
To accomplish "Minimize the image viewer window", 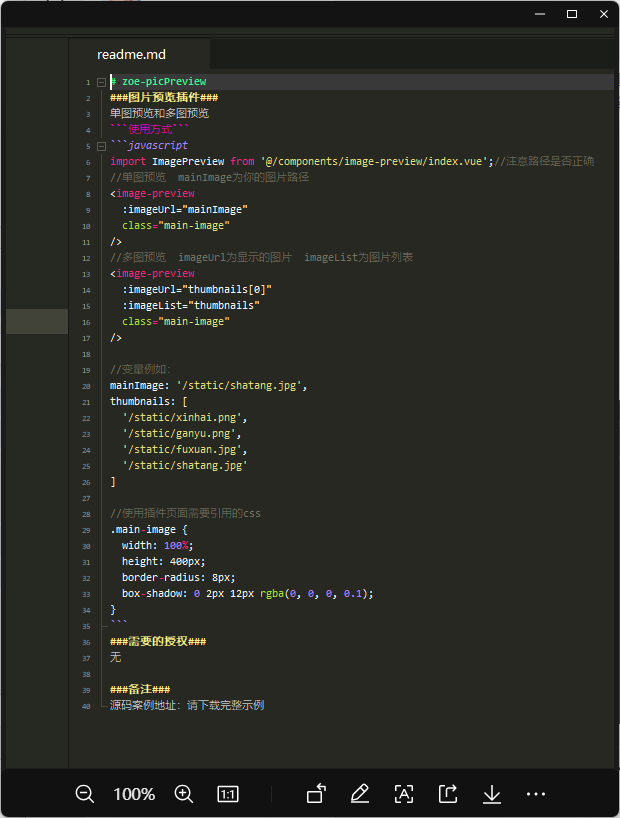I will tap(540, 14).
